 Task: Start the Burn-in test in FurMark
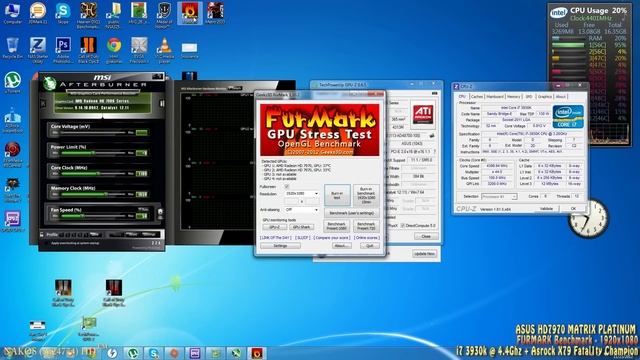tap(337, 195)
